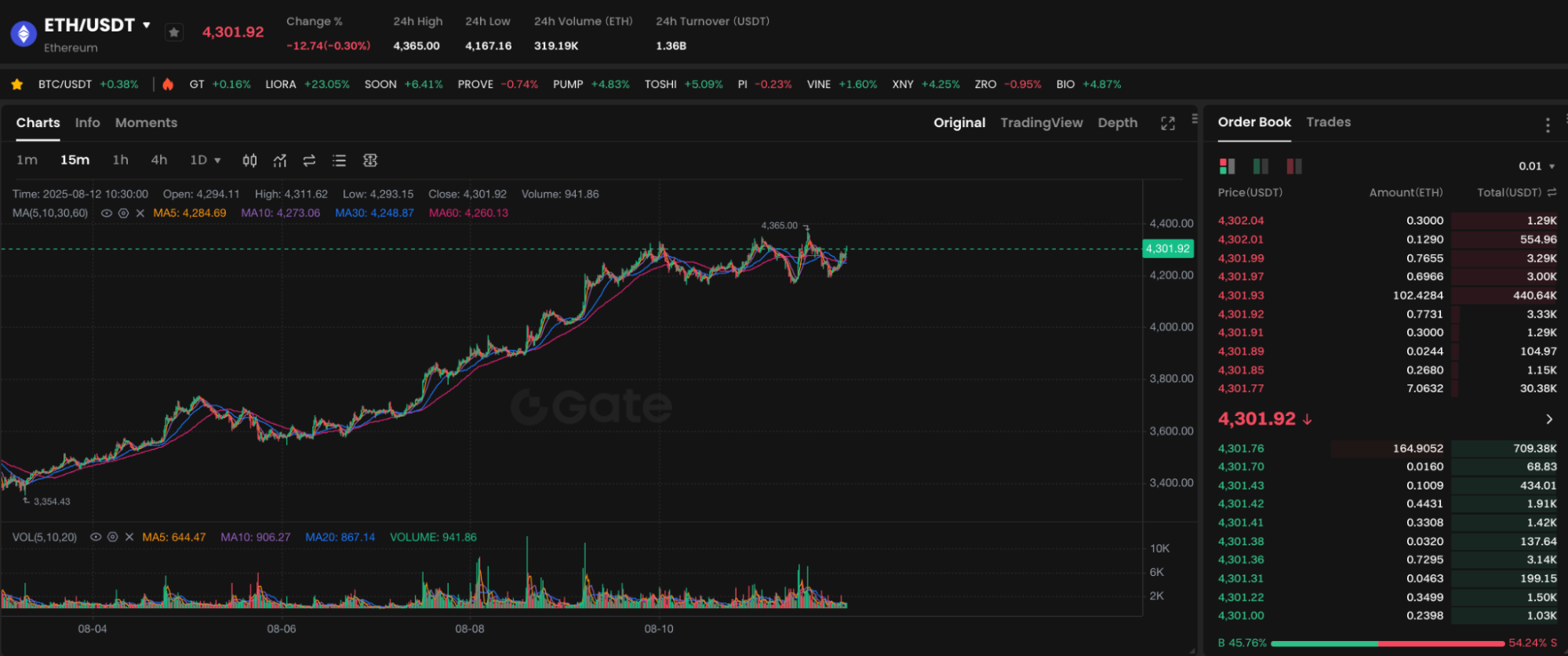The image size is (1568, 656).
Task: Click the buy/sell ratio bar
Action: click(x=1388, y=643)
